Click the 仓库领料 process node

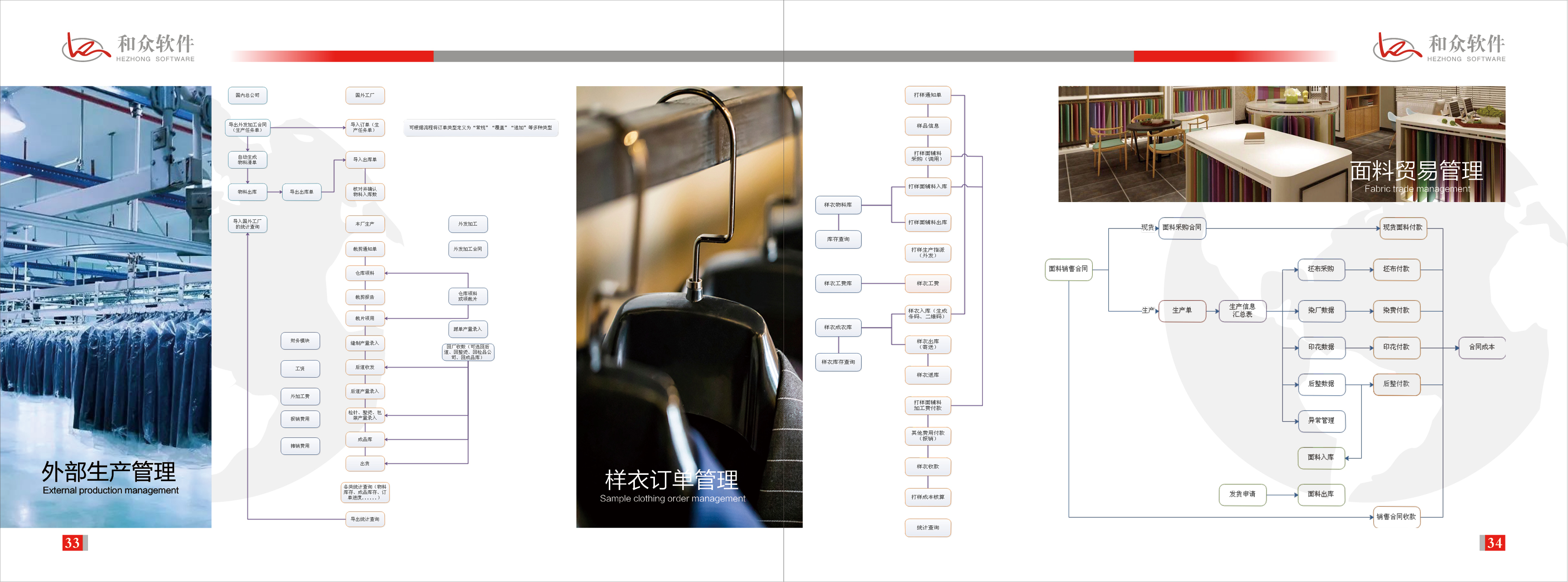pos(364,273)
